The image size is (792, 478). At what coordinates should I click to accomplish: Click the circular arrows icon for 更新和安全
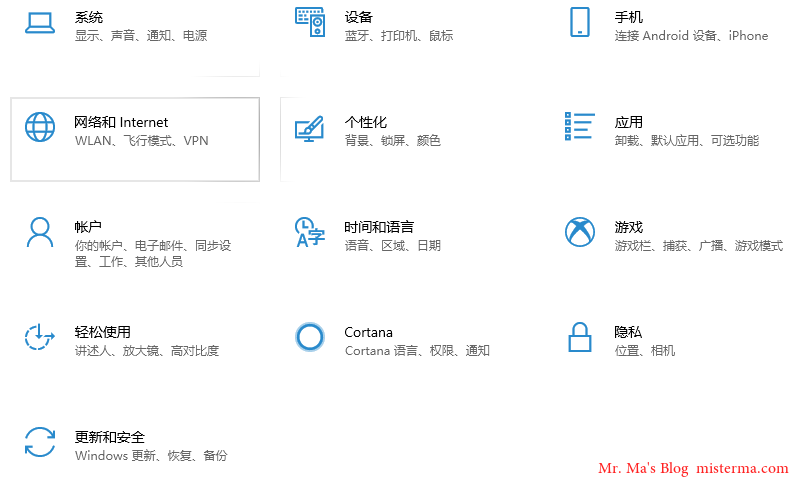pyautogui.click(x=40, y=442)
